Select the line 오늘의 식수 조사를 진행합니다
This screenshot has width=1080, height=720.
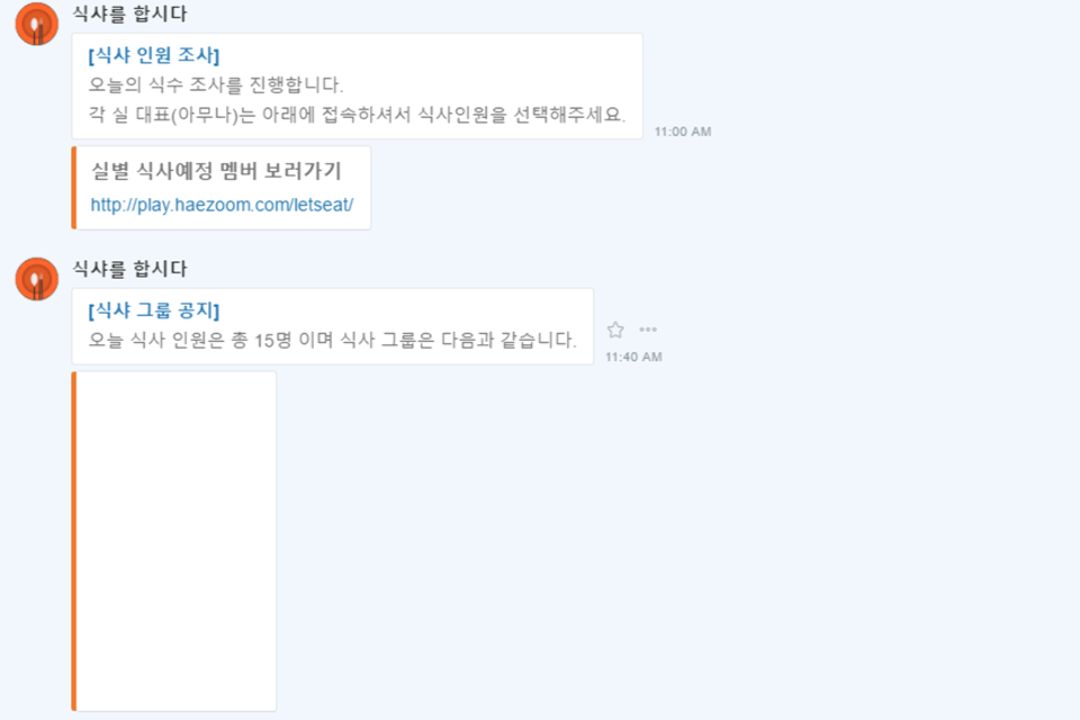click(x=216, y=85)
